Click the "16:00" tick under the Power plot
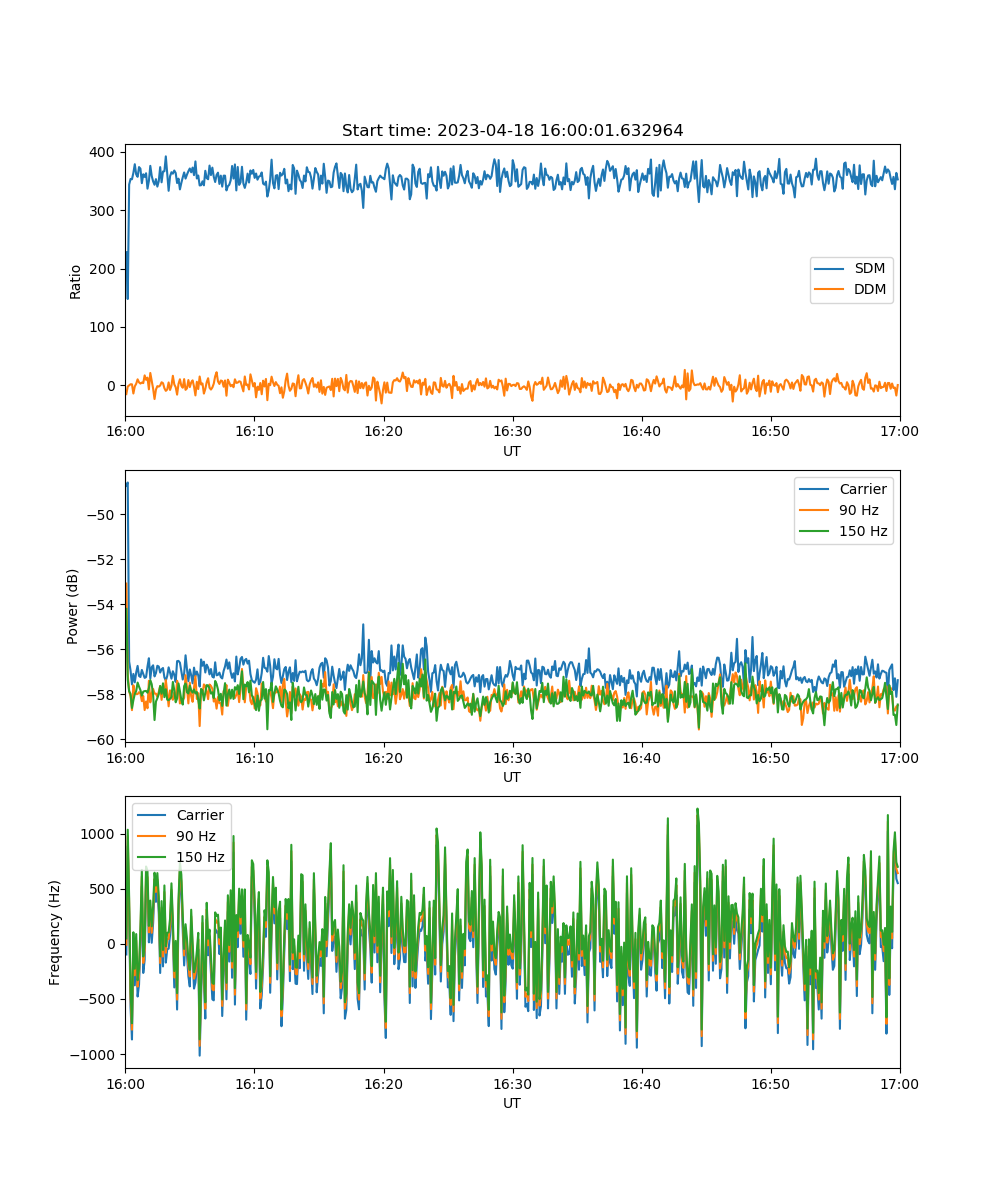The height and width of the screenshot is (1200, 1000). pyautogui.click(x=125, y=757)
